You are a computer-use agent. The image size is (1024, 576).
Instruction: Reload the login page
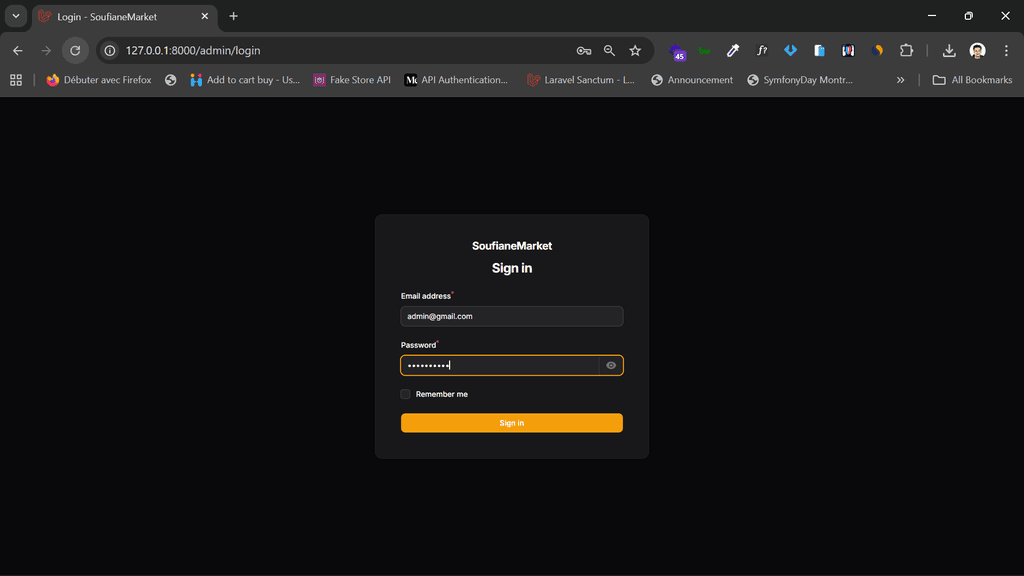(x=75, y=50)
